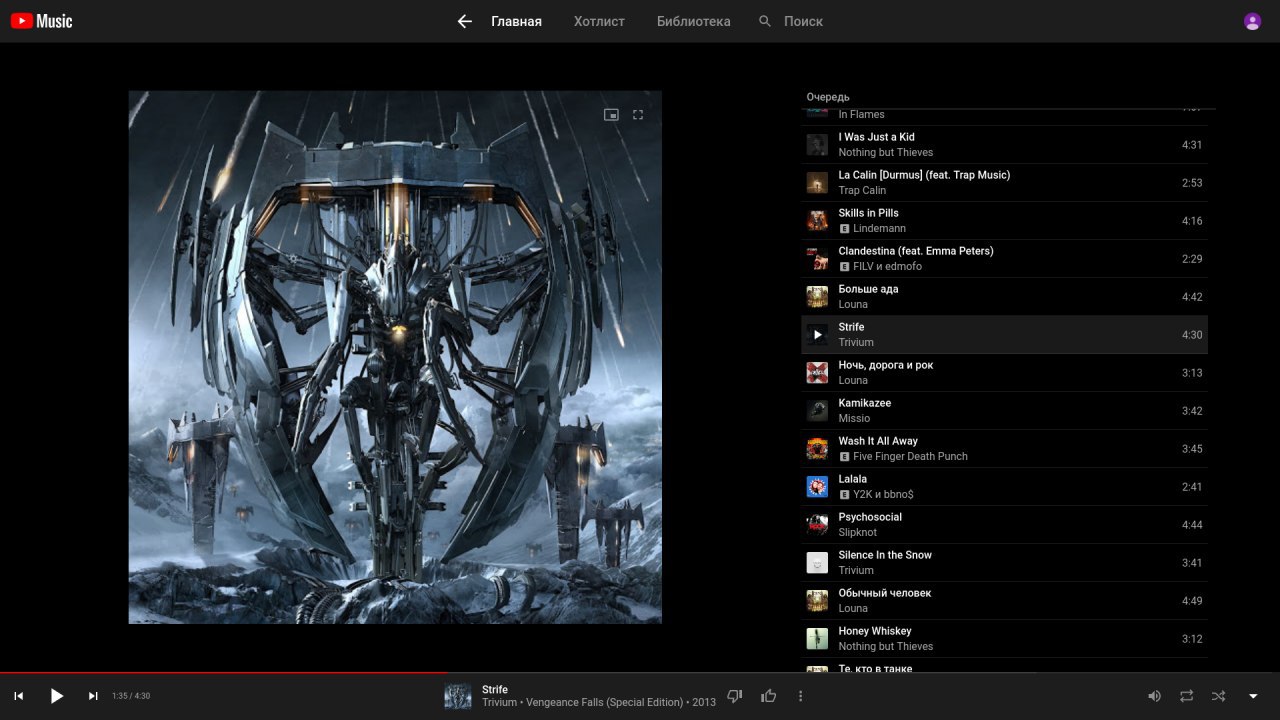Enable the miniplayer on album art
The width and height of the screenshot is (1280, 720).
click(611, 115)
